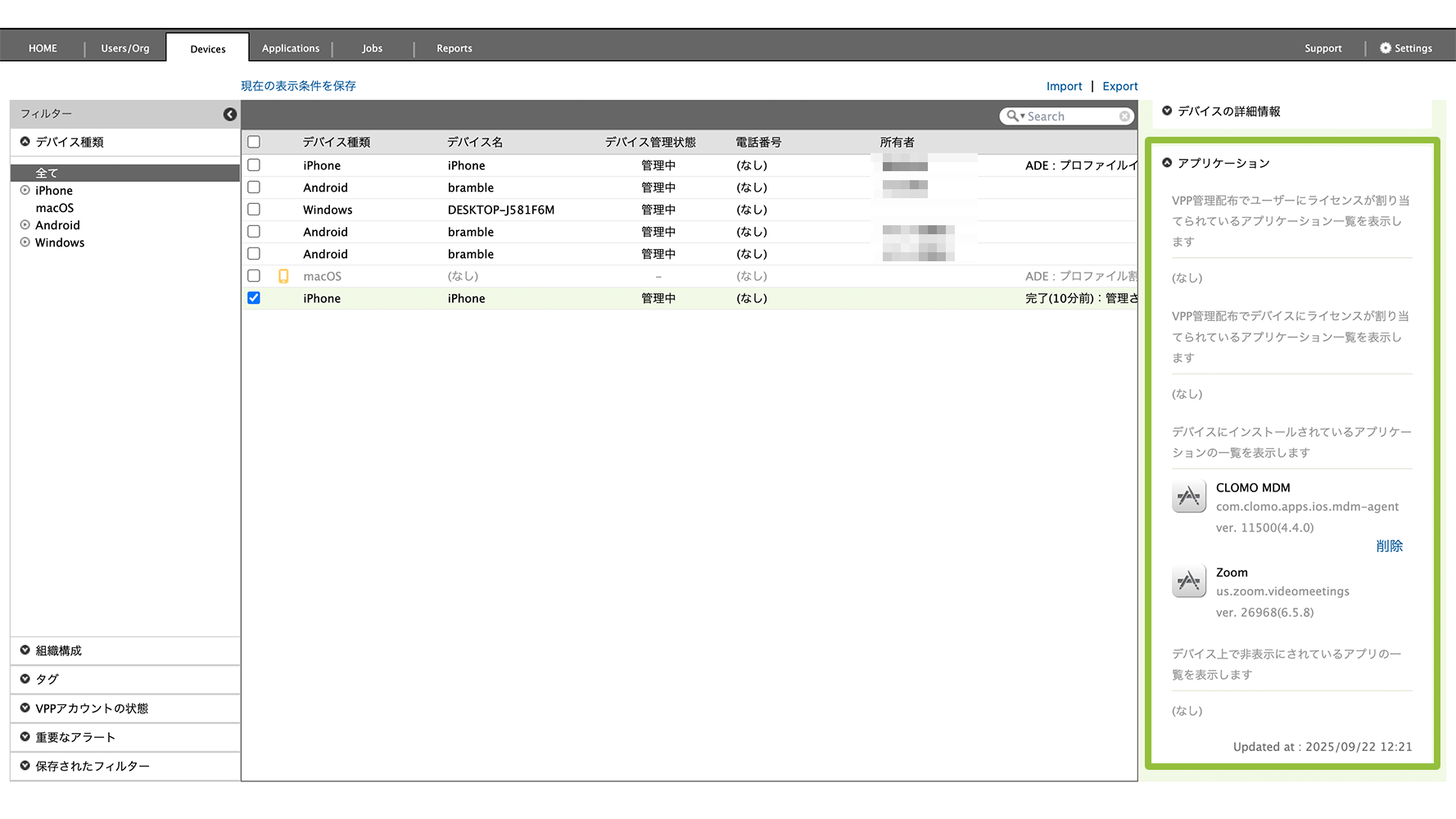The image size is (1456, 819).
Task: Uncheck the selected iPhone row checkbox
Action: pyautogui.click(x=254, y=298)
